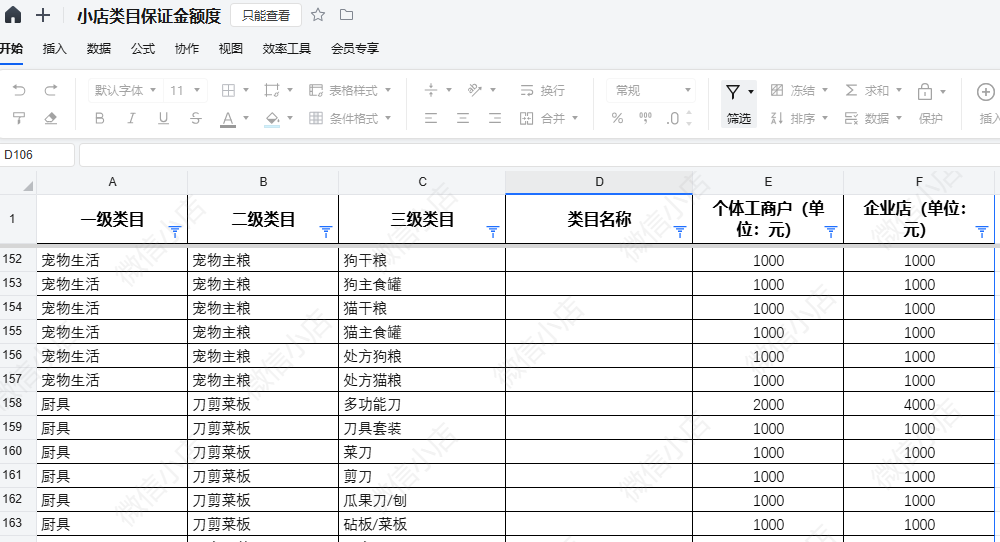
Task: Open the 会员专享 tab
Action: coord(355,48)
